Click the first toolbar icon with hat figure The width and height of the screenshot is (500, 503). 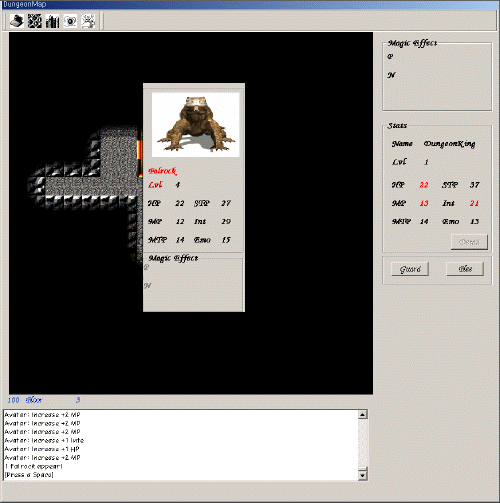(x=16, y=21)
